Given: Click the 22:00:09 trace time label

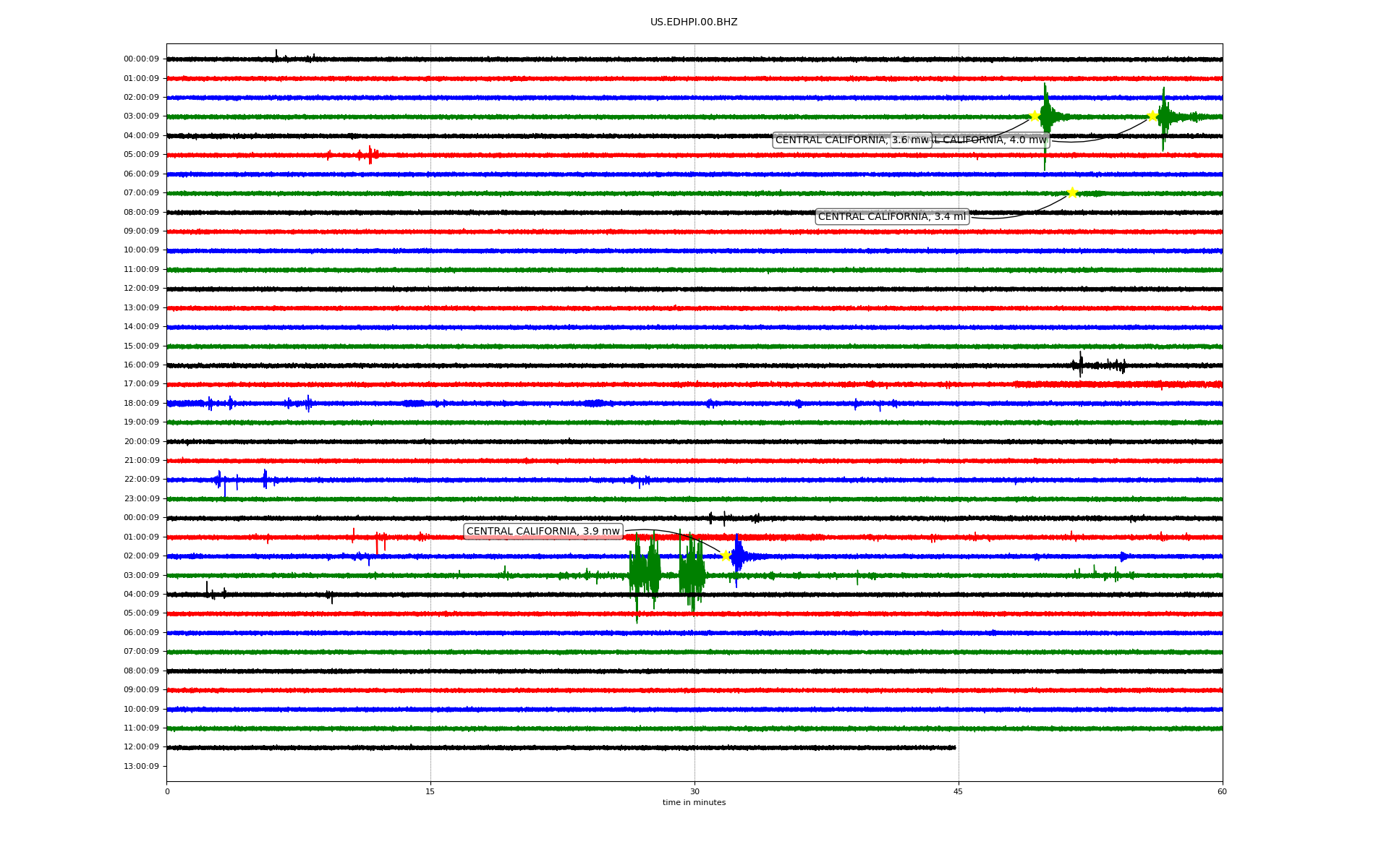Looking at the screenshot, I should click(141, 479).
